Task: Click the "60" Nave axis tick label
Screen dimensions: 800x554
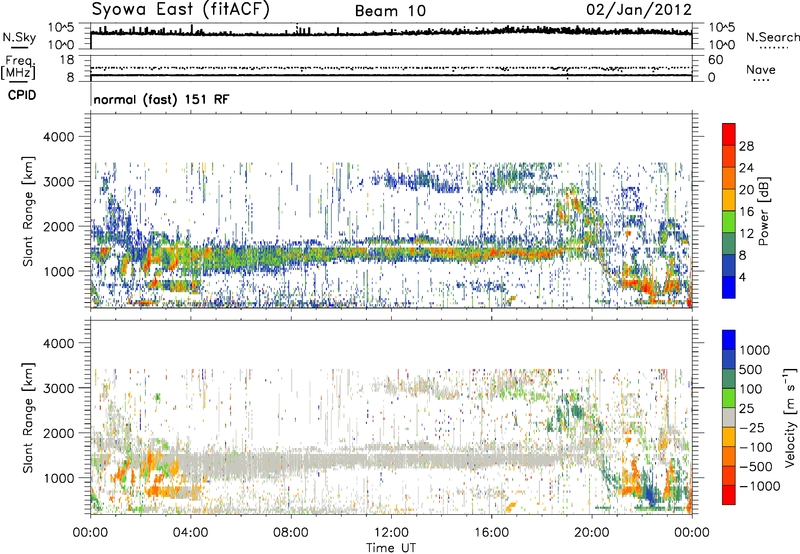Action: 715,60
